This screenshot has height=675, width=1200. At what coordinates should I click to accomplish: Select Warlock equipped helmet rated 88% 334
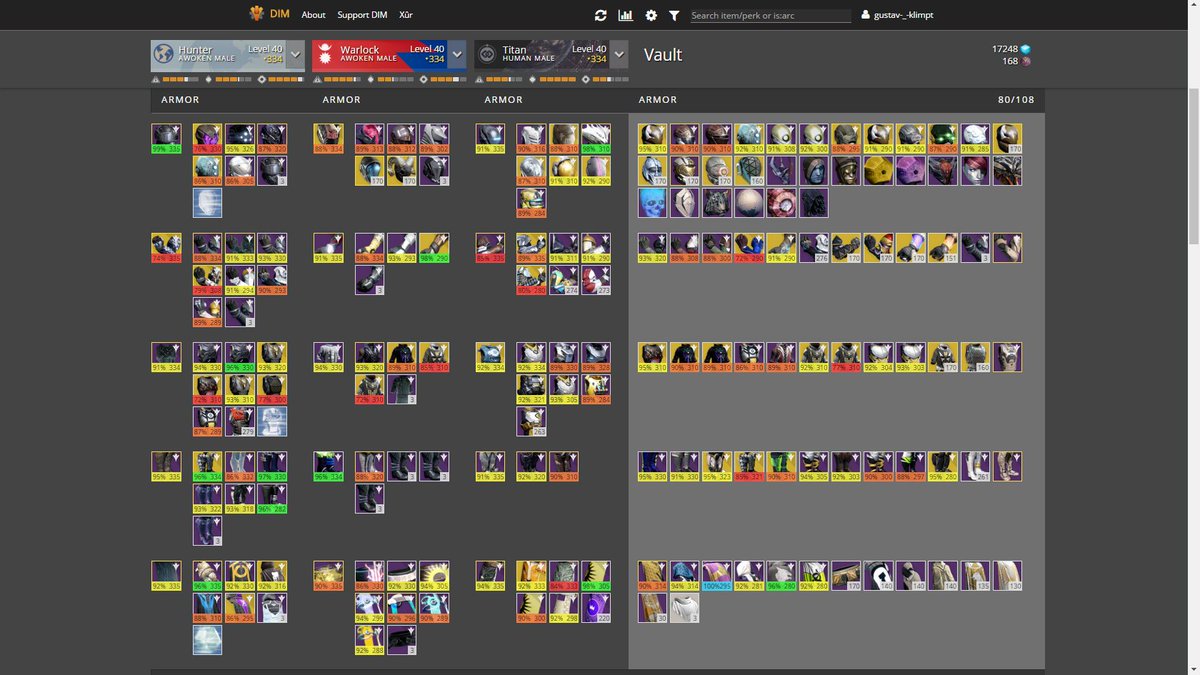328,139
